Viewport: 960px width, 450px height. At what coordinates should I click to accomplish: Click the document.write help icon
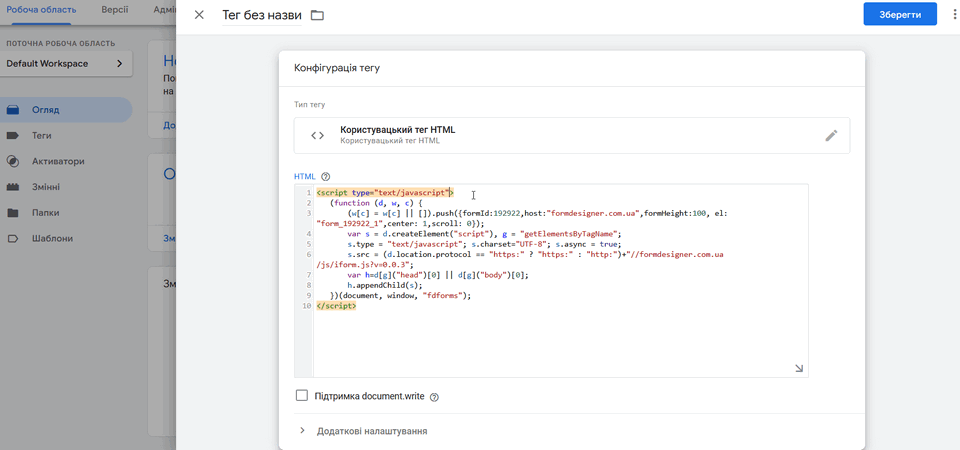click(434, 397)
